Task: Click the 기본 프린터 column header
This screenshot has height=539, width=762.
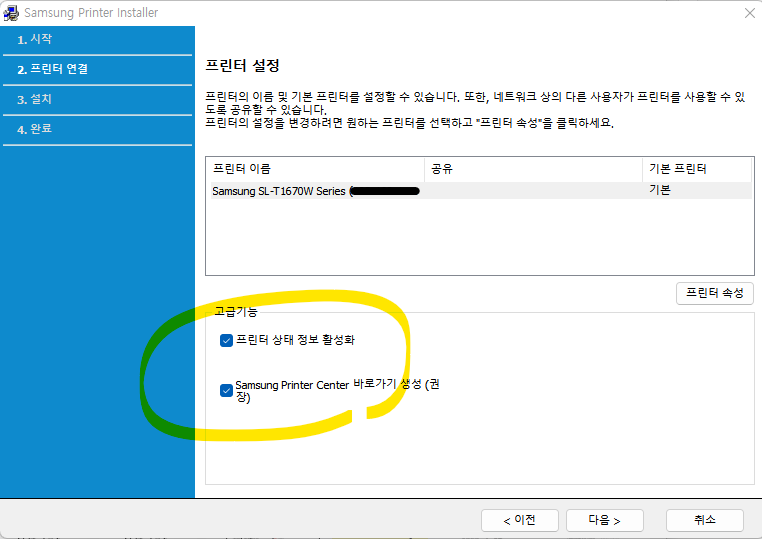Action: (x=697, y=169)
